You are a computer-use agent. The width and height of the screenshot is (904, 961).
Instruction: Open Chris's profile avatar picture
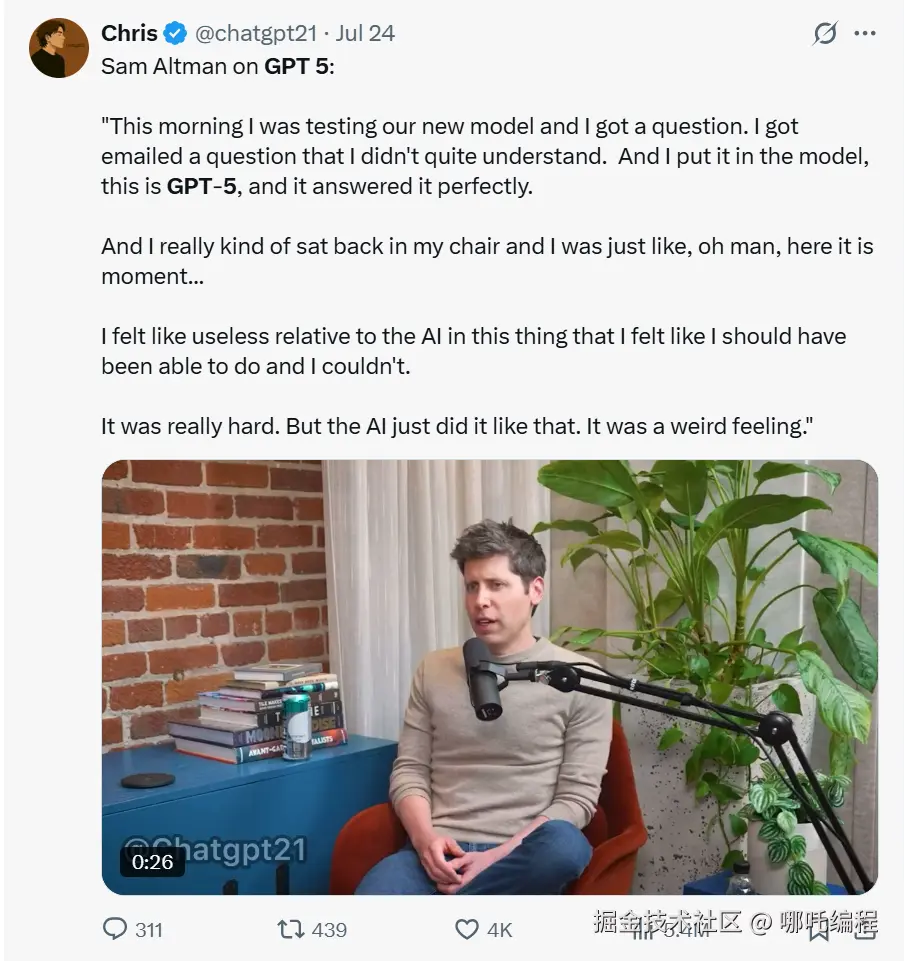[59, 48]
